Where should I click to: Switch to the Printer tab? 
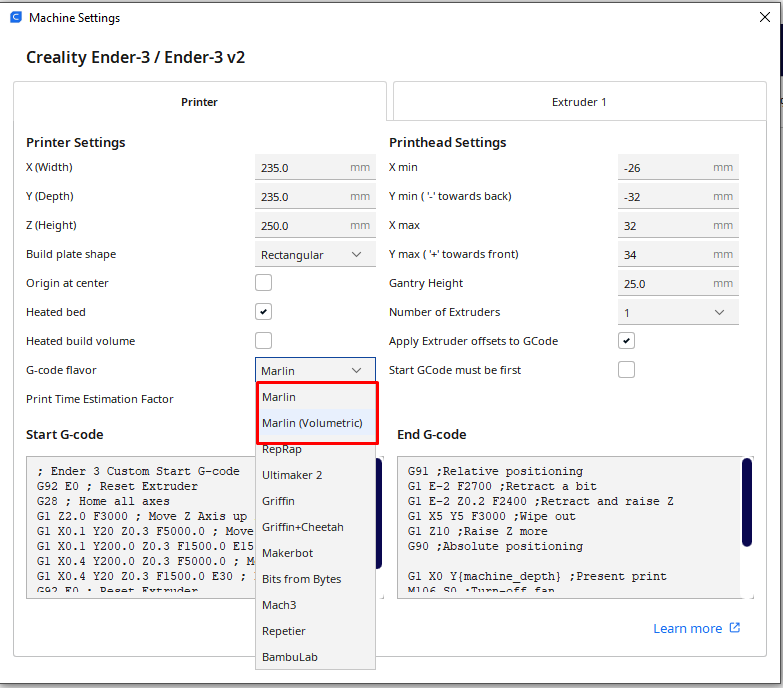pyautogui.click(x=199, y=102)
